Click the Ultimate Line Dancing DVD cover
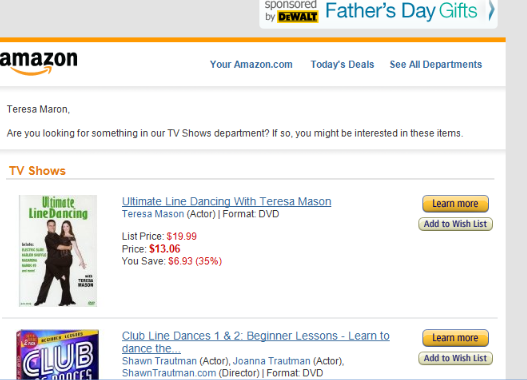Image resolution: width=527 pixels, height=380 pixels. coord(58,251)
